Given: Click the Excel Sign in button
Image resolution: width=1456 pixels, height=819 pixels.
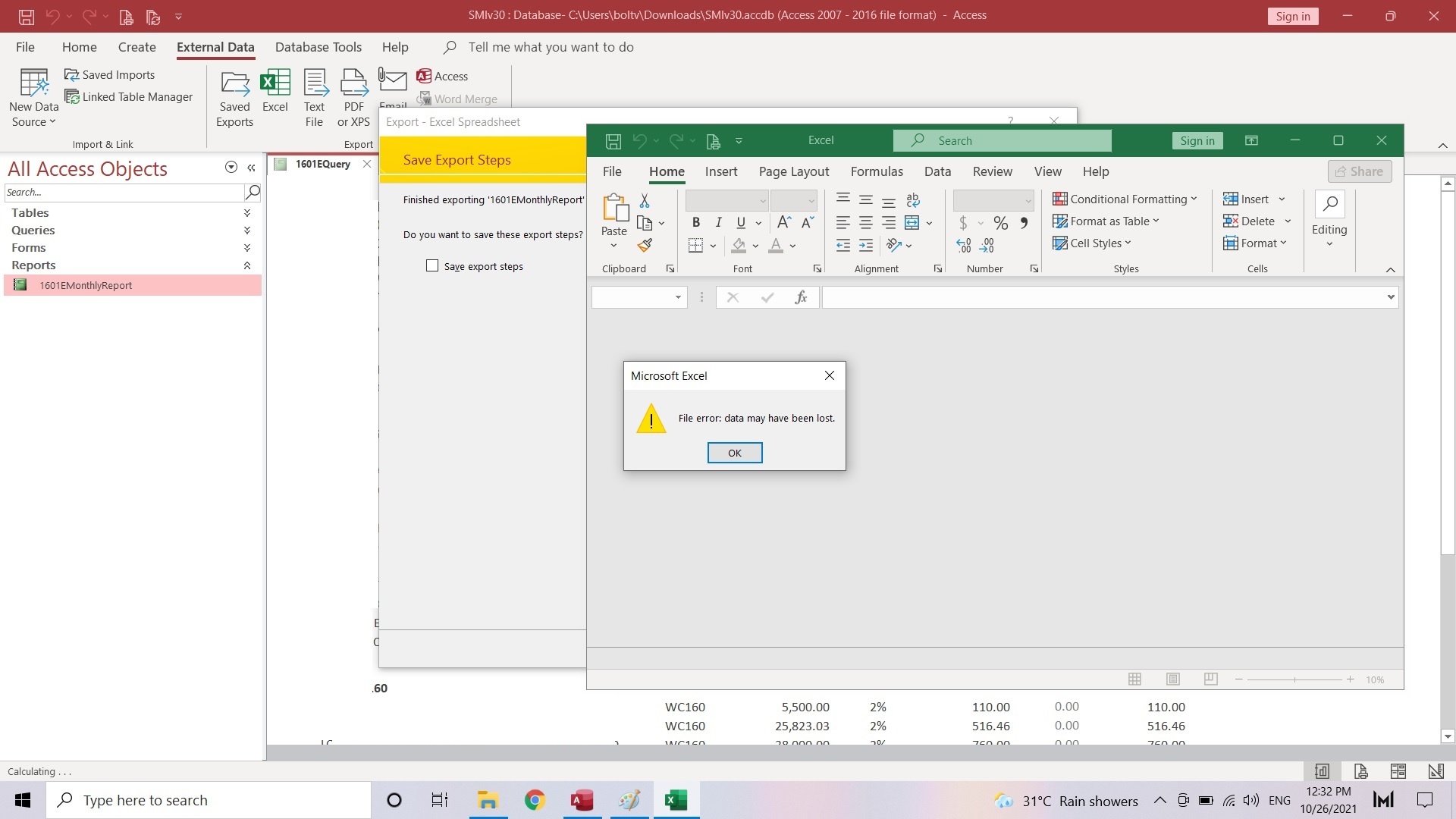Looking at the screenshot, I should point(1197,140).
